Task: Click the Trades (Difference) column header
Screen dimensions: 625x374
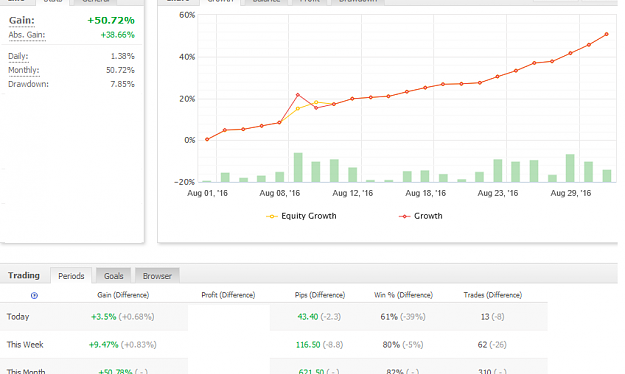Action: [x=493, y=295]
